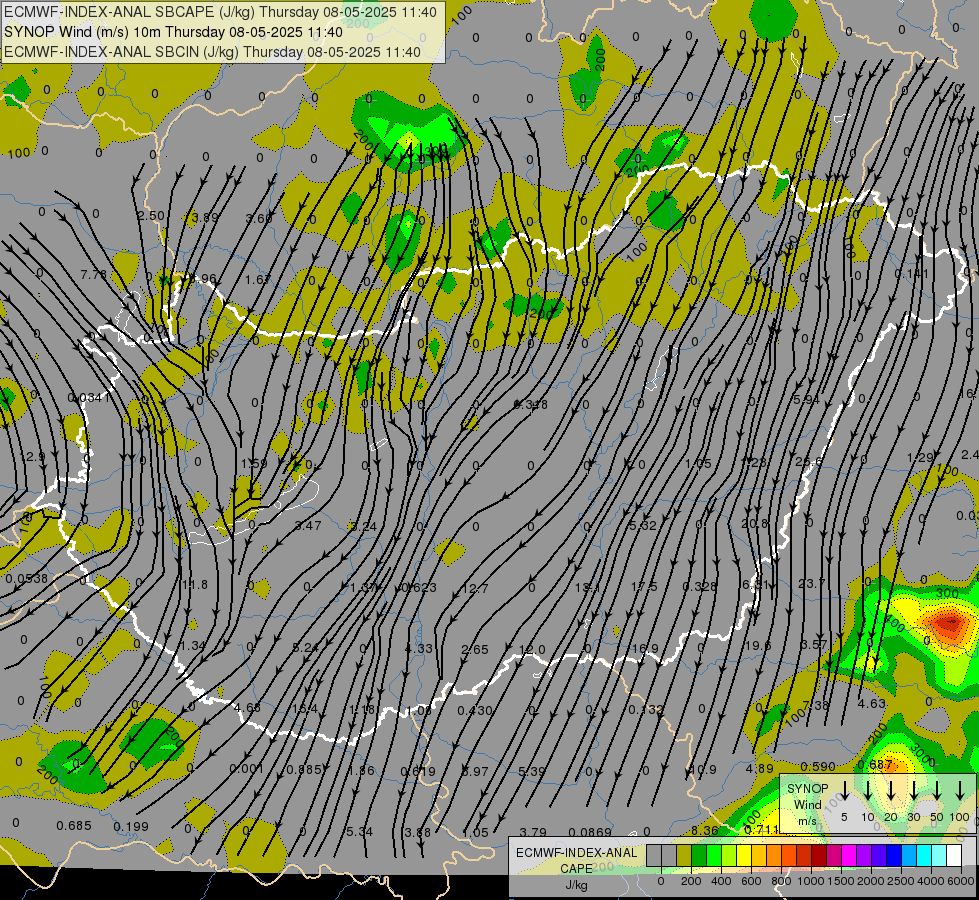Click the SBCIN value '11.8' on map
Screen dimensions: 979x900
194,585
